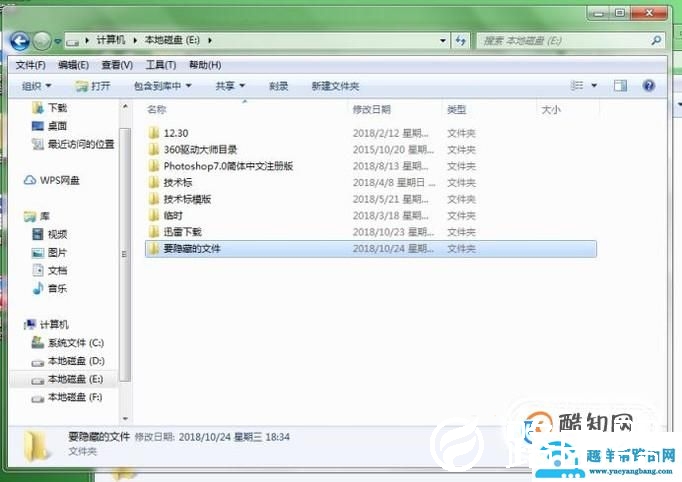The width and height of the screenshot is (682, 482).
Task: Open the 帮助(H) menu
Action: pyautogui.click(x=205, y=65)
